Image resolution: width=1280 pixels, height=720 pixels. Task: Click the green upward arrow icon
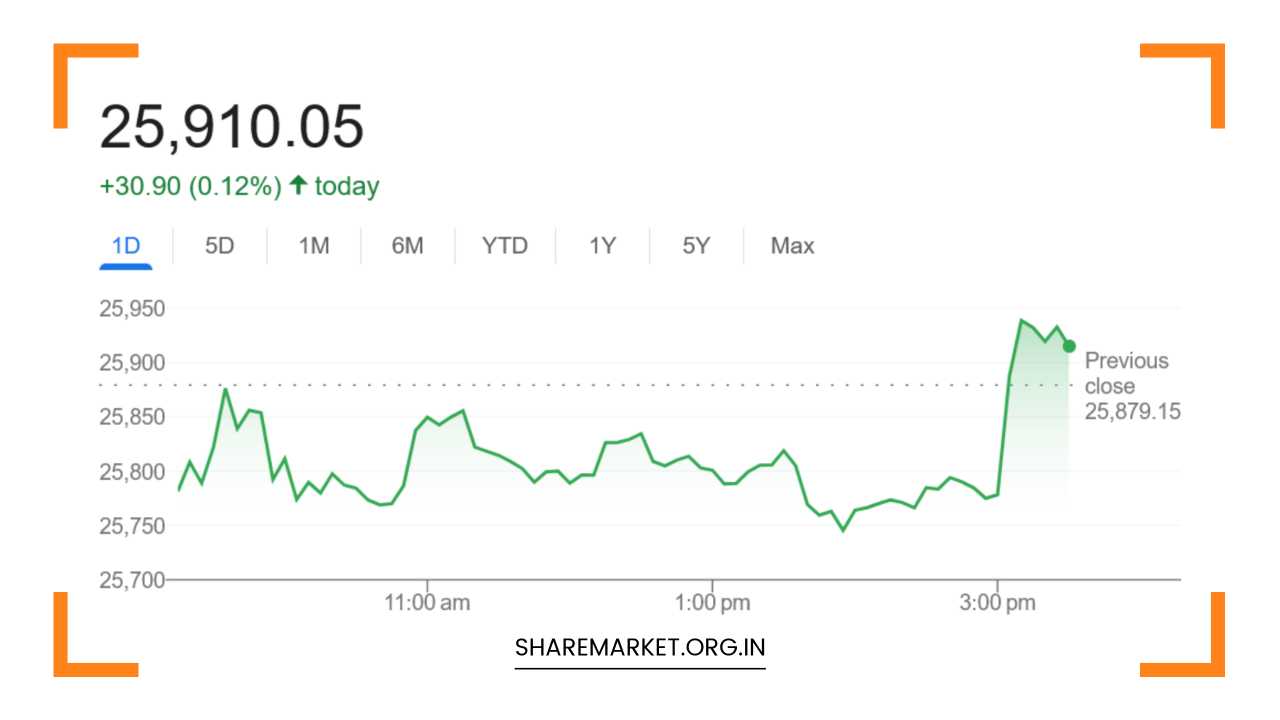point(297,185)
